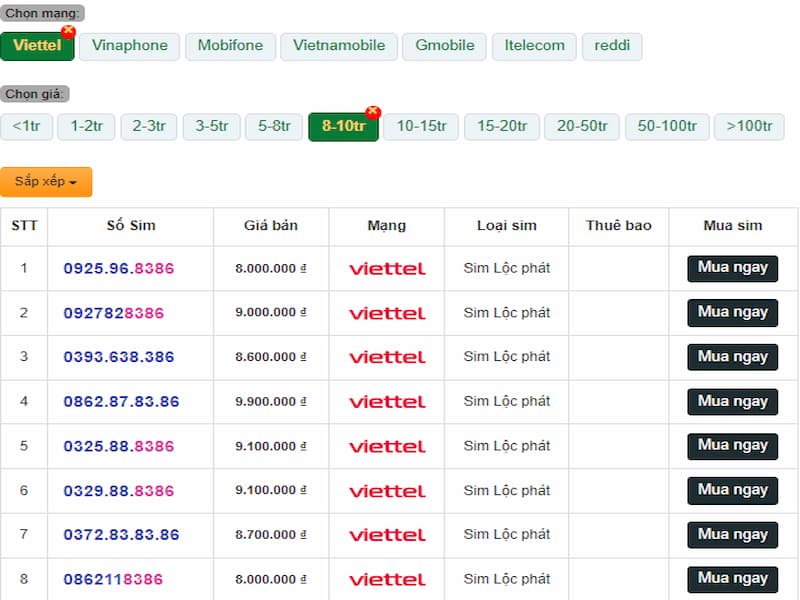This screenshot has width=800, height=600.
Task: Open sim number 0329.88.8386
Action: click(x=119, y=491)
